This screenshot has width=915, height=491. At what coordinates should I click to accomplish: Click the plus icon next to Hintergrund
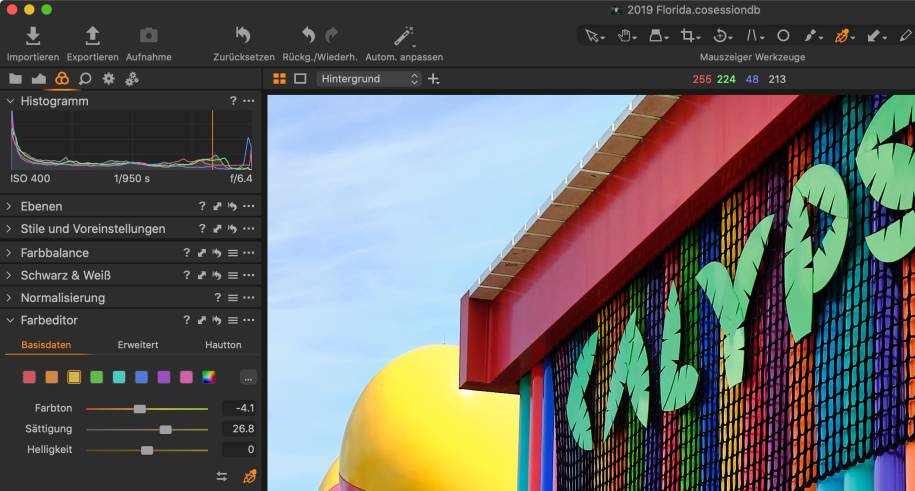pyautogui.click(x=434, y=79)
